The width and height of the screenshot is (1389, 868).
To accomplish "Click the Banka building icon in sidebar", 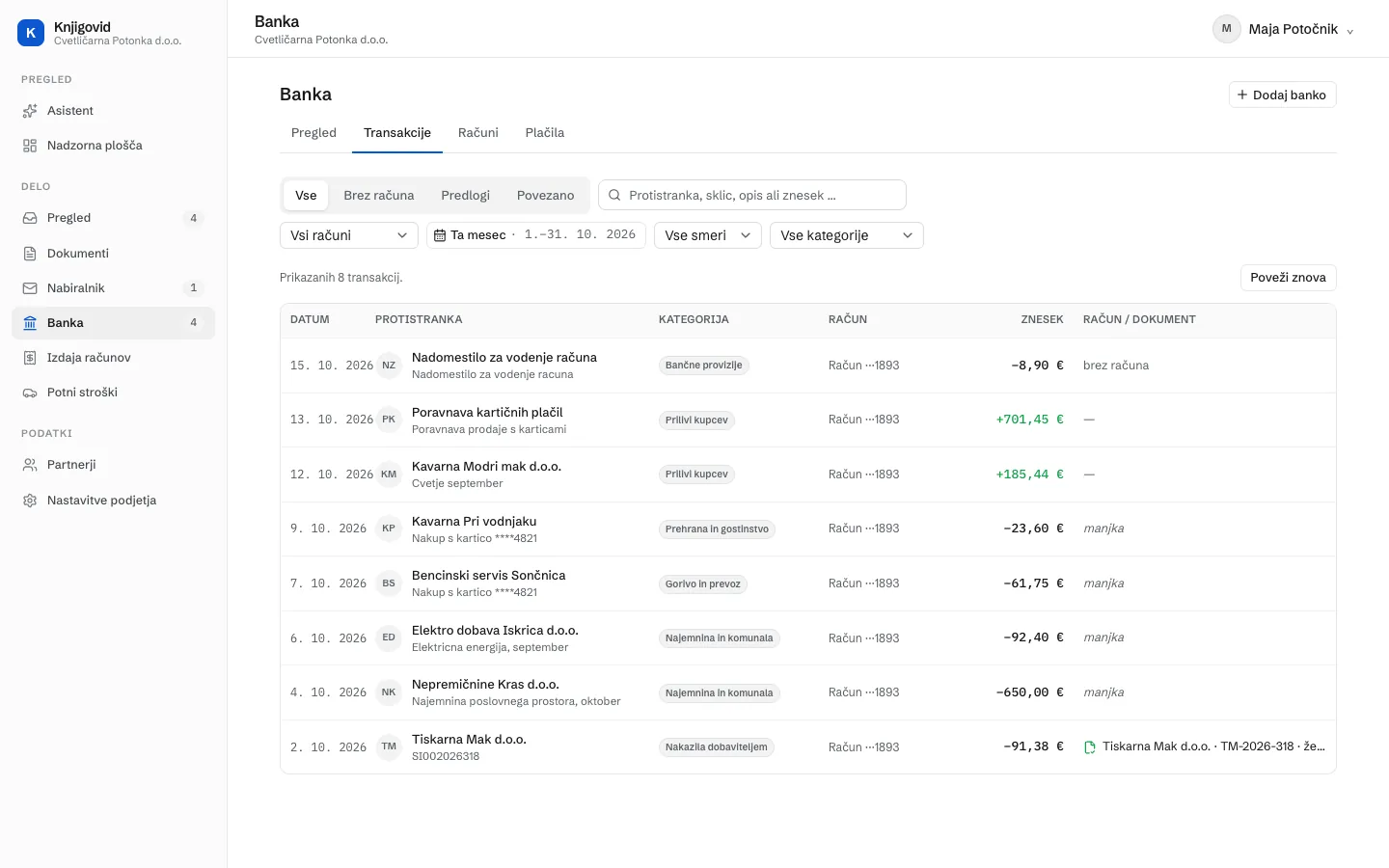I will (x=30, y=323).
